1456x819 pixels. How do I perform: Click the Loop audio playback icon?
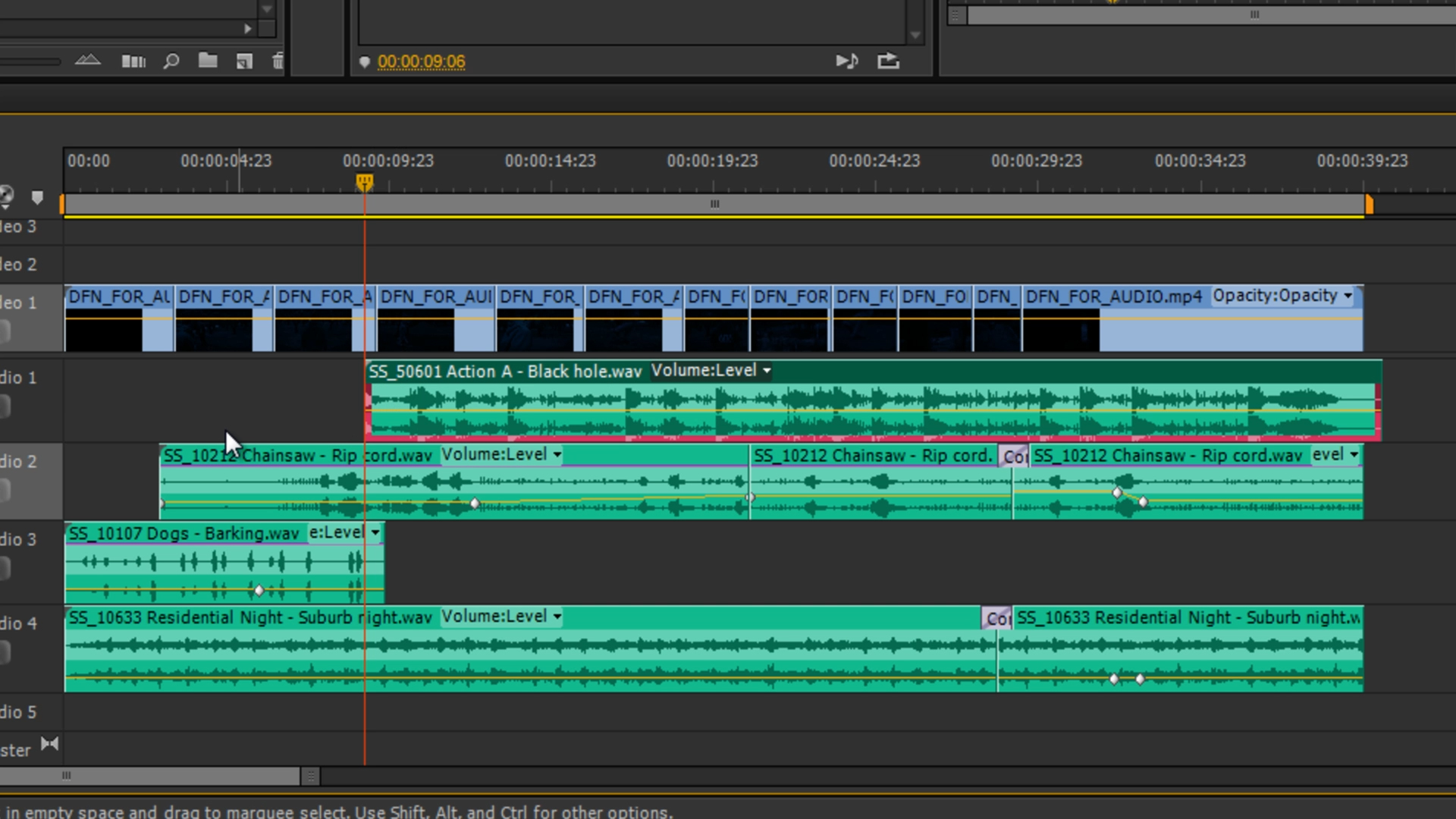(846, 61)
